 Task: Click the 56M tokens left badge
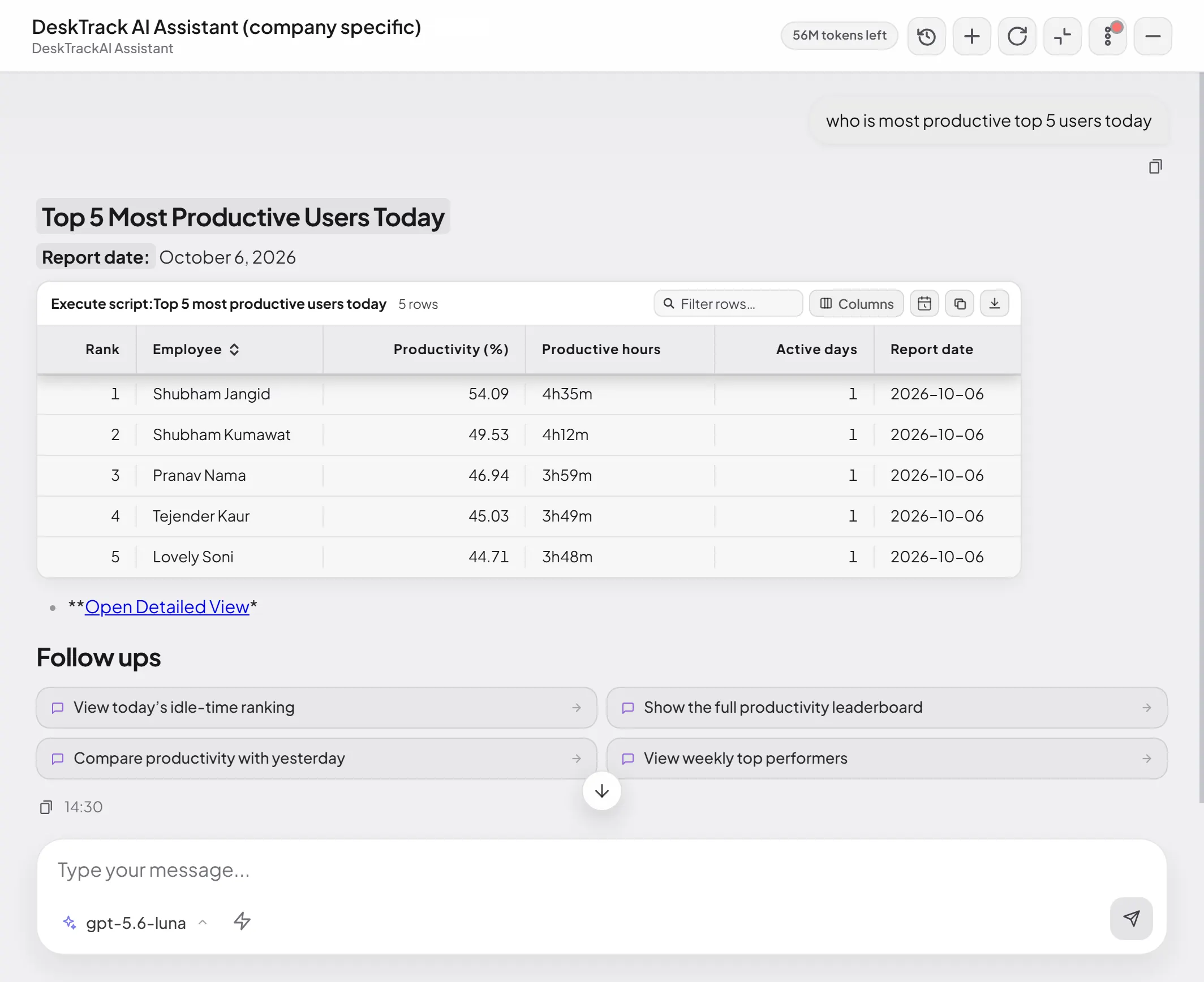[839, 36]
